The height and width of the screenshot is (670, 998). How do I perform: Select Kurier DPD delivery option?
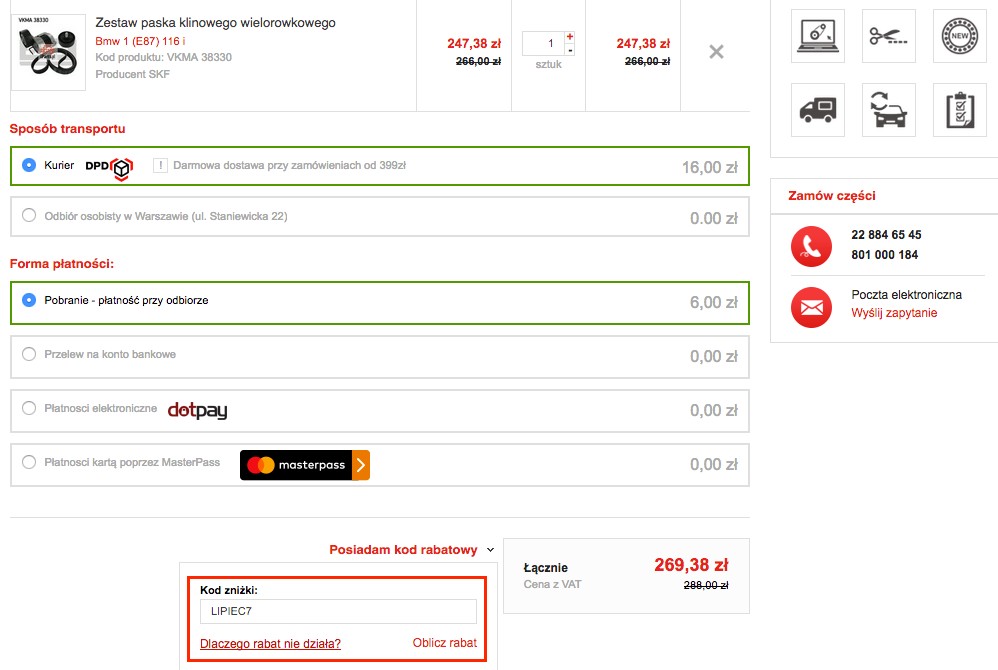[x=29, y=165]
